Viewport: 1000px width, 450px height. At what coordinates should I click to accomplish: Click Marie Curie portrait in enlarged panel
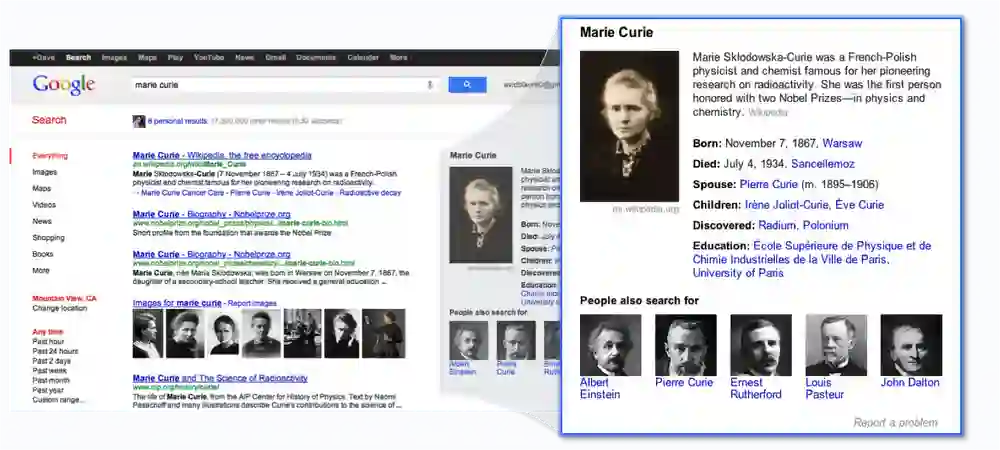[x=629, y=126]
